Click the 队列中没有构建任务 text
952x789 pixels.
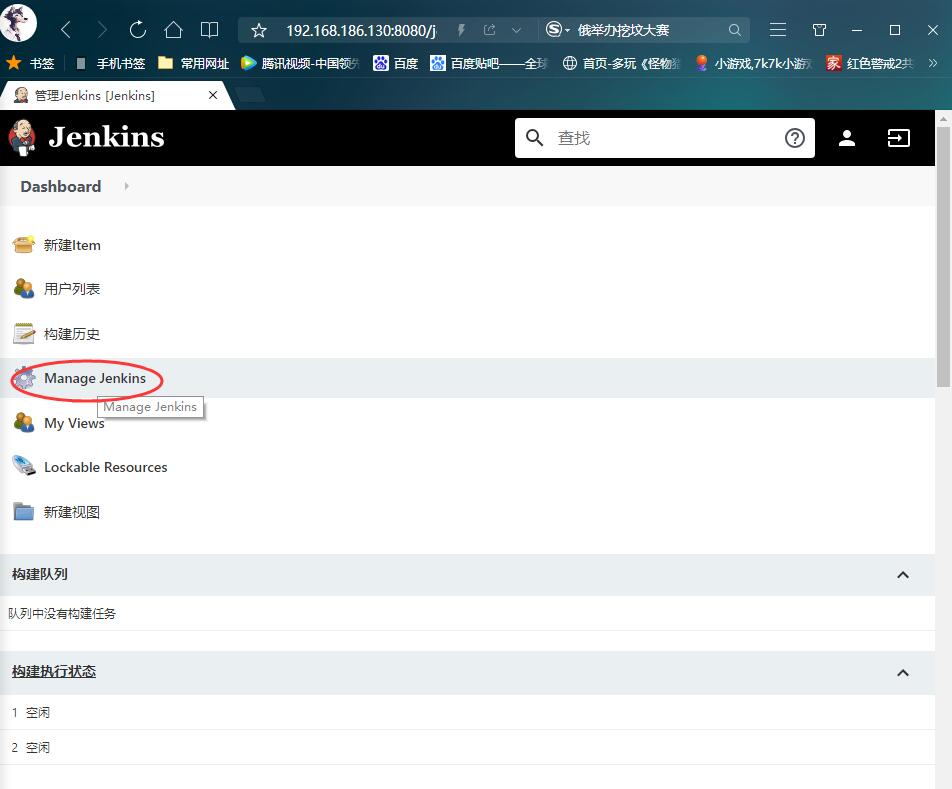click(62, 614)
